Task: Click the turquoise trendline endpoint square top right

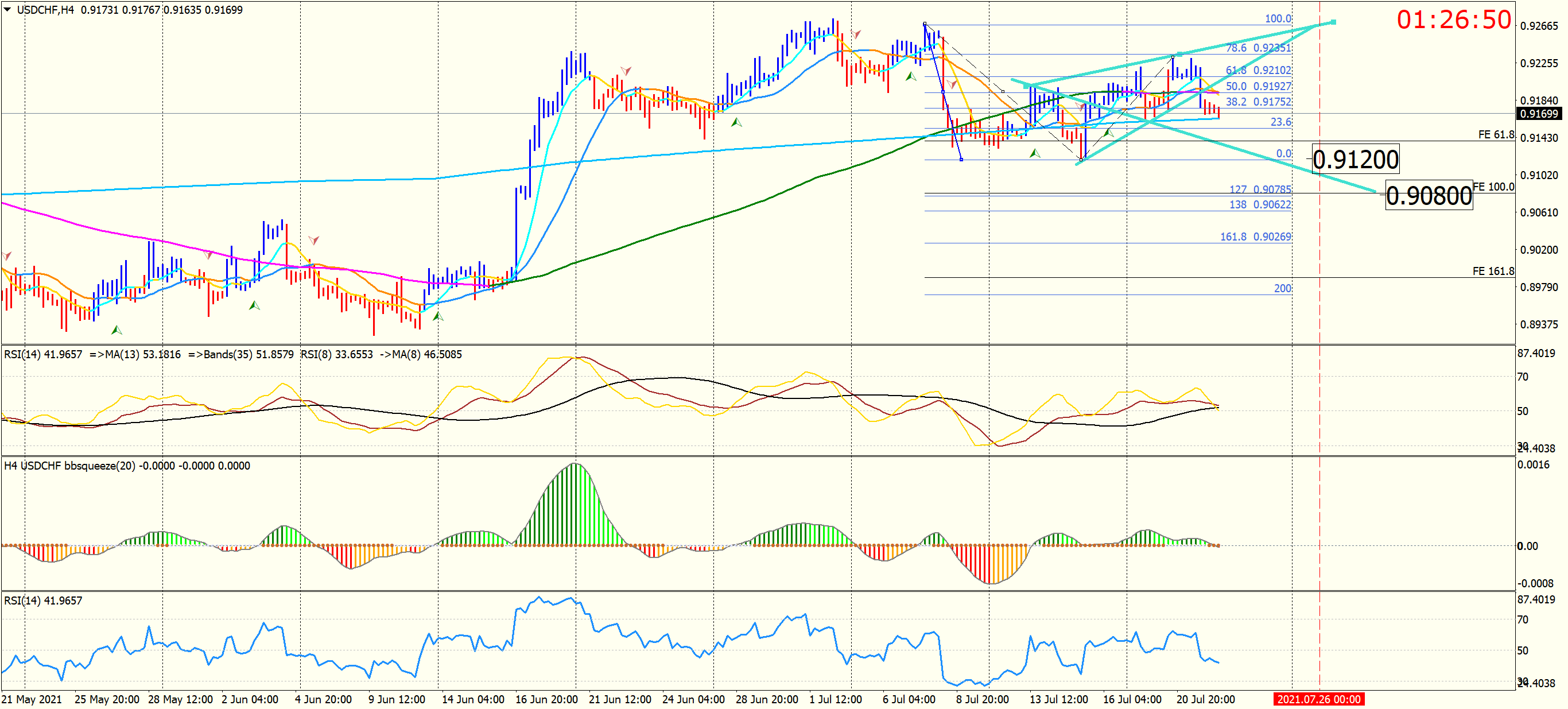Action: pos(1334,22)
